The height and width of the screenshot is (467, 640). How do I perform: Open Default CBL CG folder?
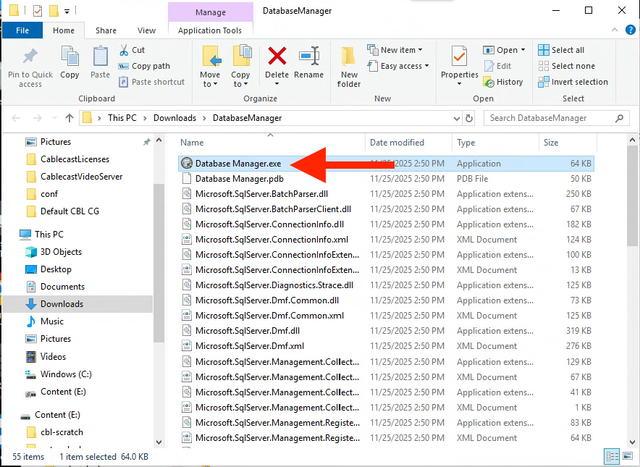(69, 211)
